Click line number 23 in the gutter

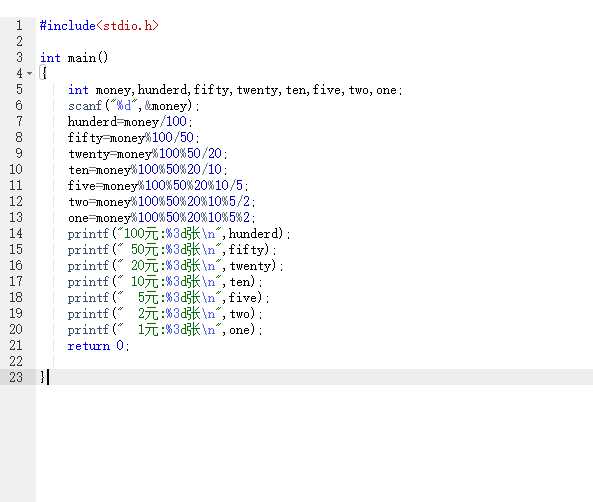pyautogui.click(x=16, y=377)
